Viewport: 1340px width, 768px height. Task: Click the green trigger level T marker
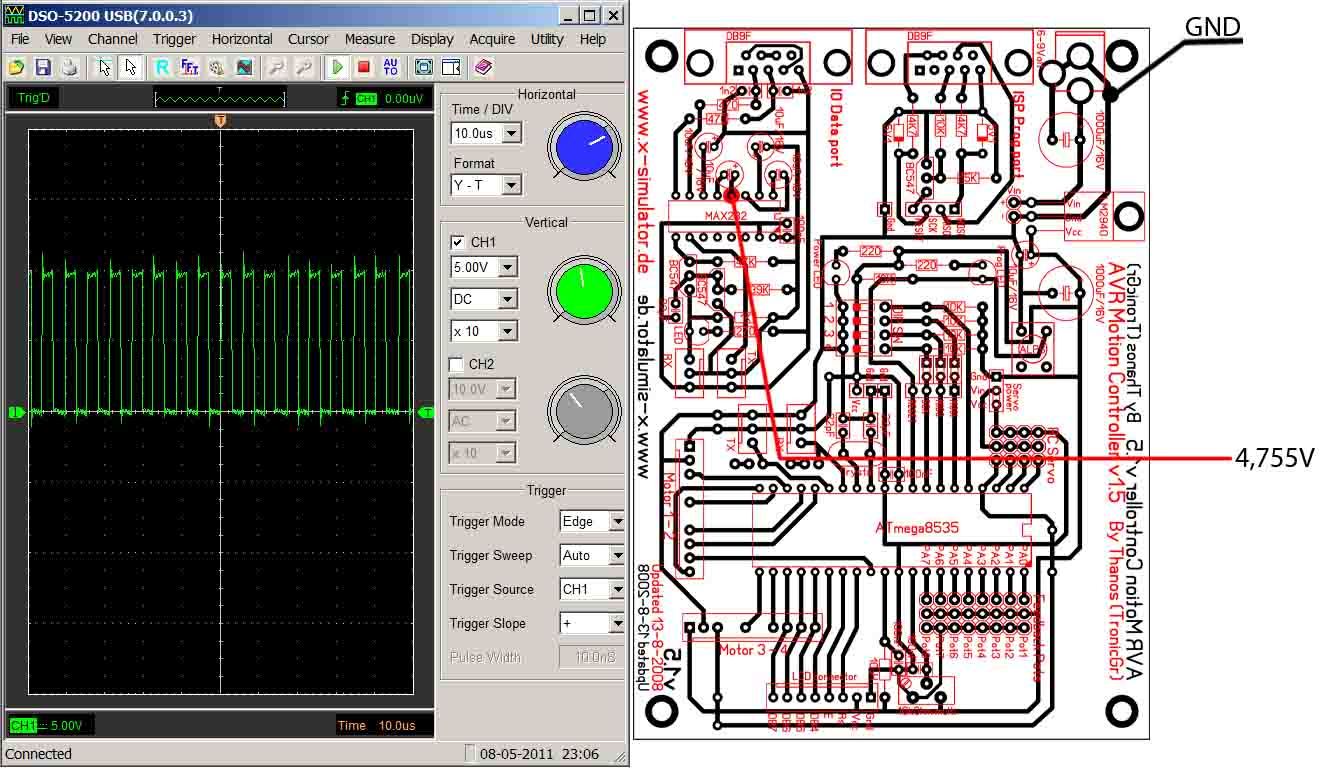426,412
